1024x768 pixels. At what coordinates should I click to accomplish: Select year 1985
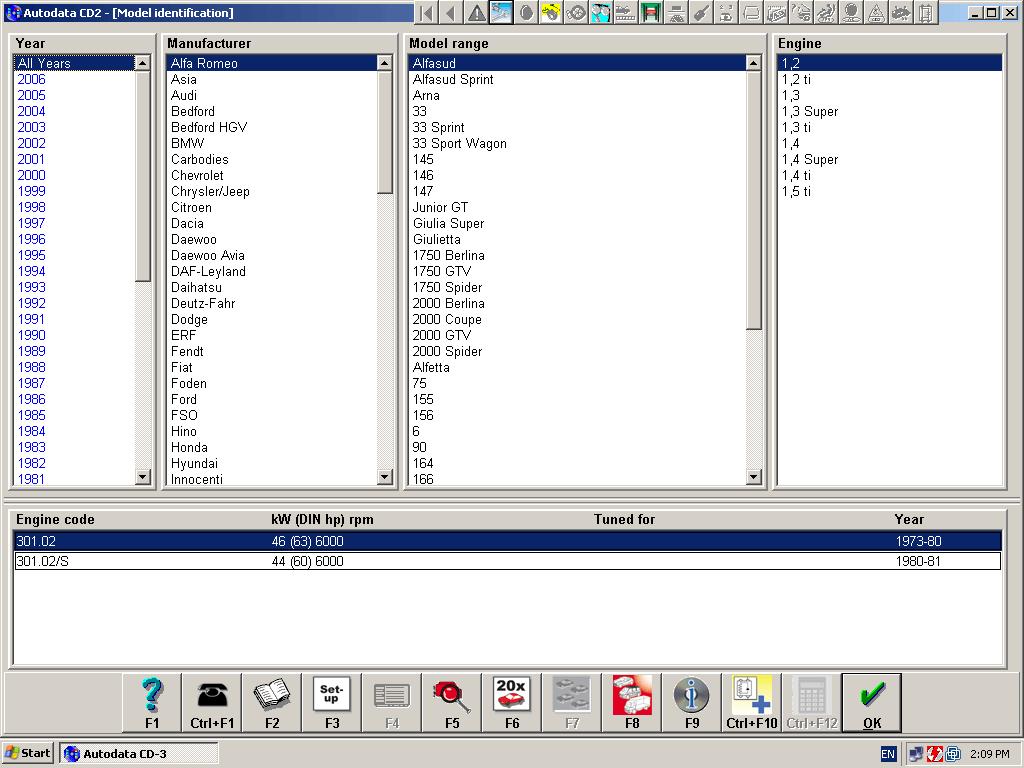(x=31, y=415)
